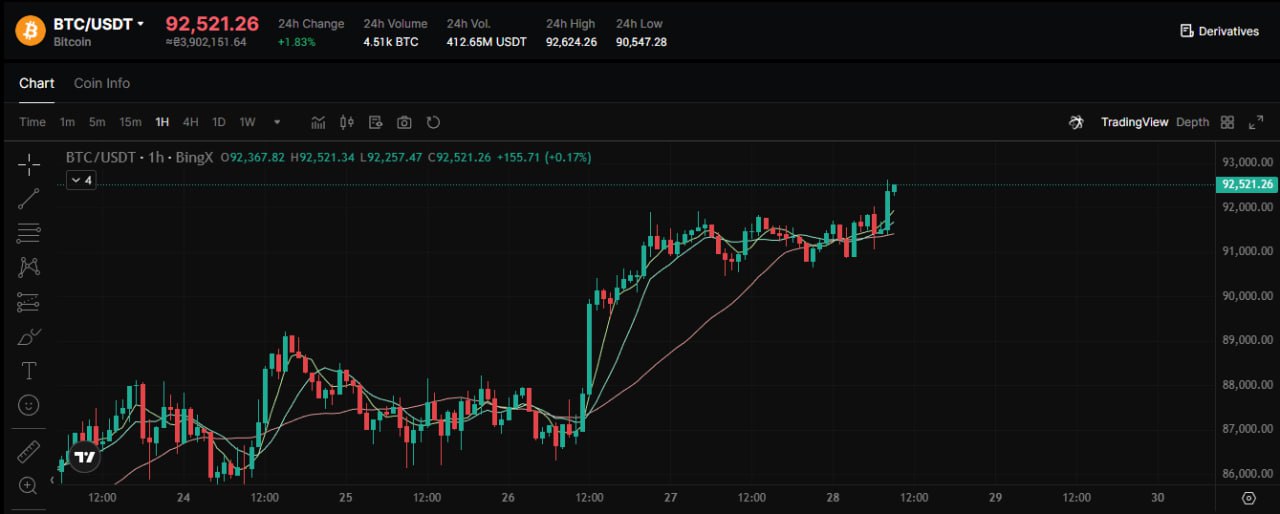This screenshot has height=514, width=1280.
Task: Pick the text annotation tool
Action: (29, 371)
